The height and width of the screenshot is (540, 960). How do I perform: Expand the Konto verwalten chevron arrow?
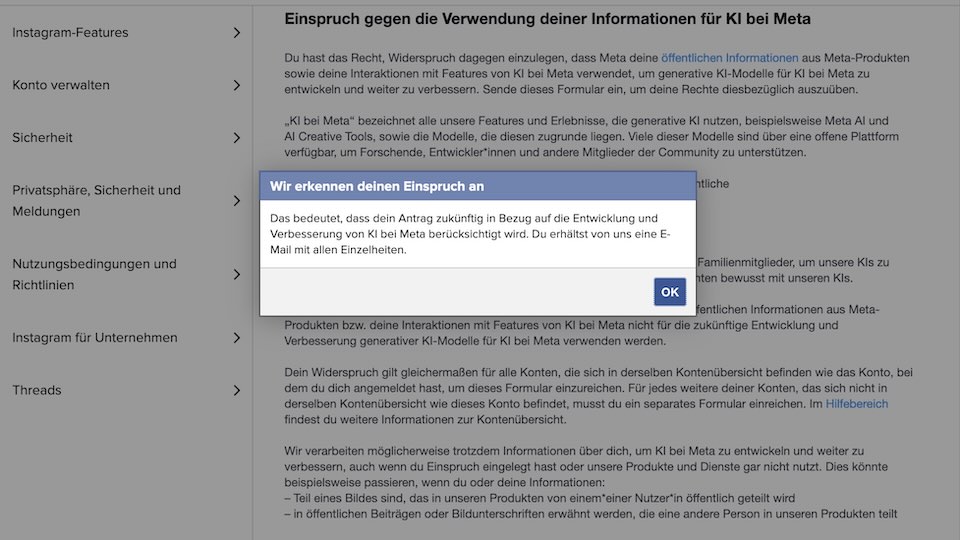pyautogui.click(x=236, y=85)
